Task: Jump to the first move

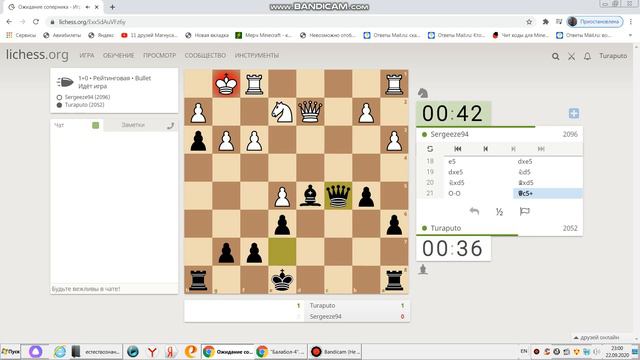Action: (x=458, y=149)
